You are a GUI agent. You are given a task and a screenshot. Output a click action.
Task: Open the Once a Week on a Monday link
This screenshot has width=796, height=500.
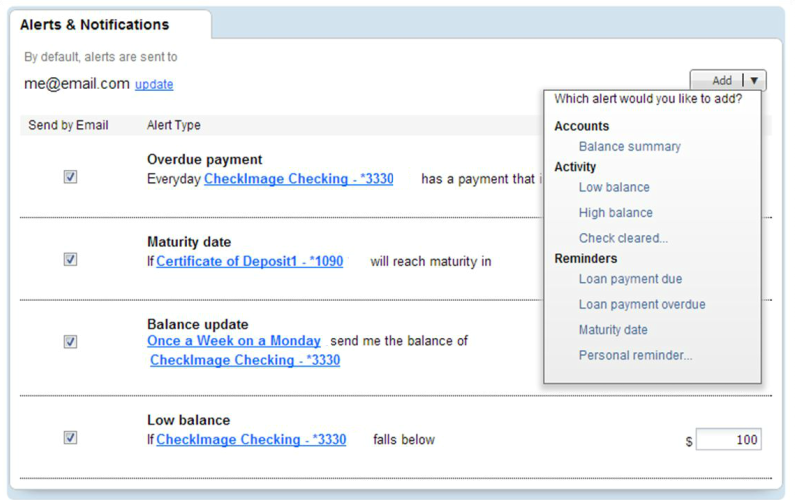234,341
